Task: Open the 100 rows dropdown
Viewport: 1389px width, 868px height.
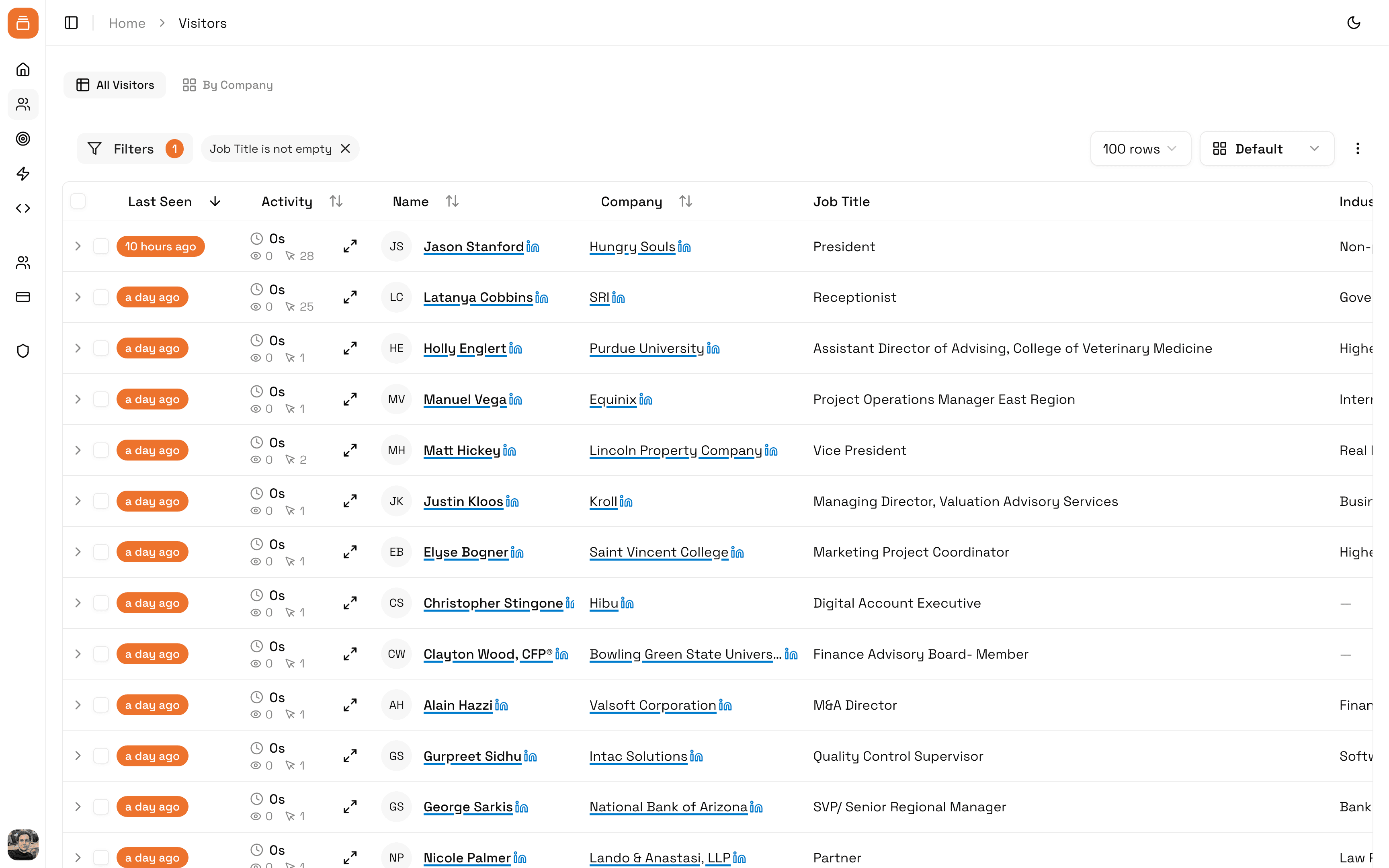Action: (x=1140, y=149)
